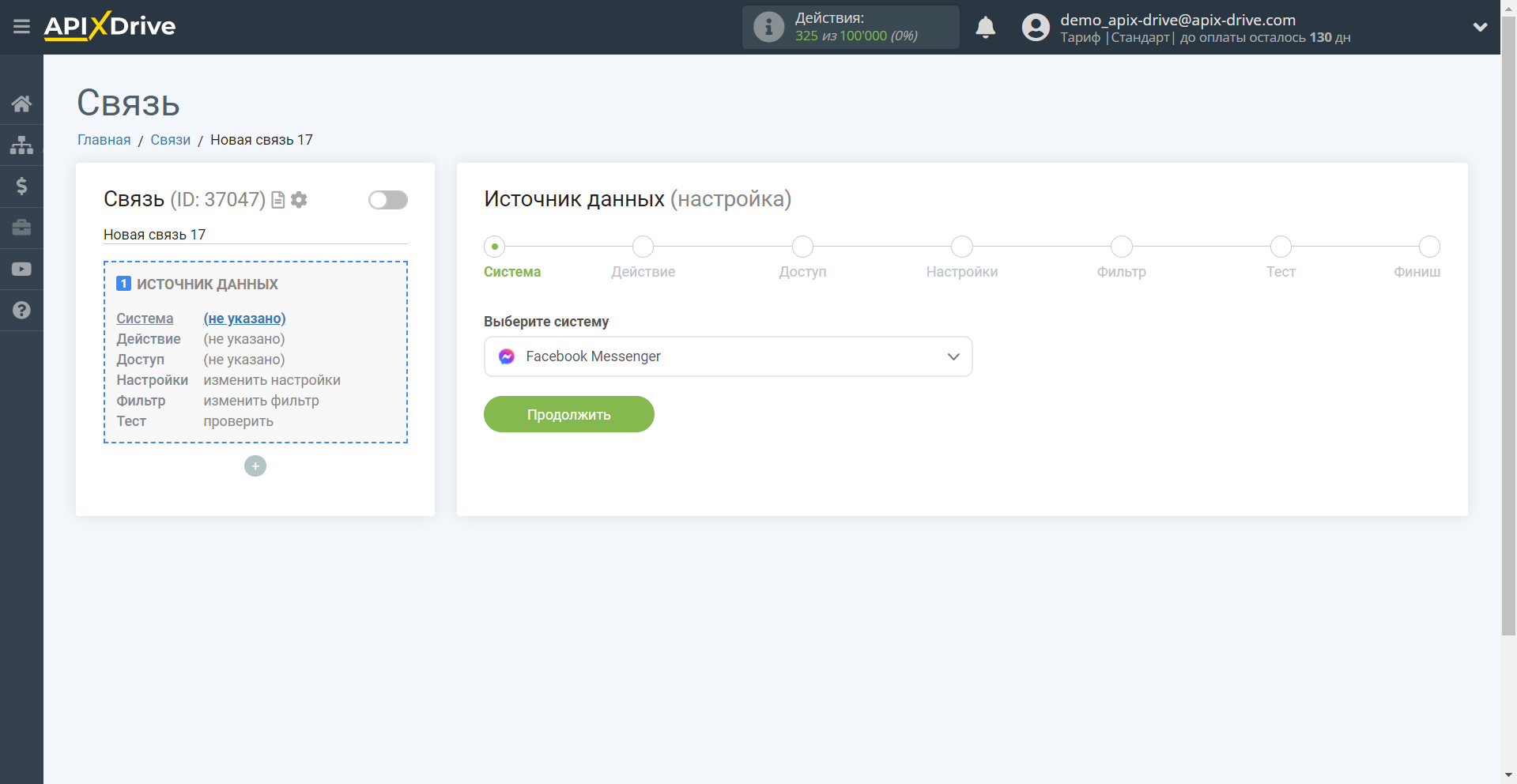Click the Доступ row label in the source block
Viewport: 1517px width, 784px height.
[141, 360]
